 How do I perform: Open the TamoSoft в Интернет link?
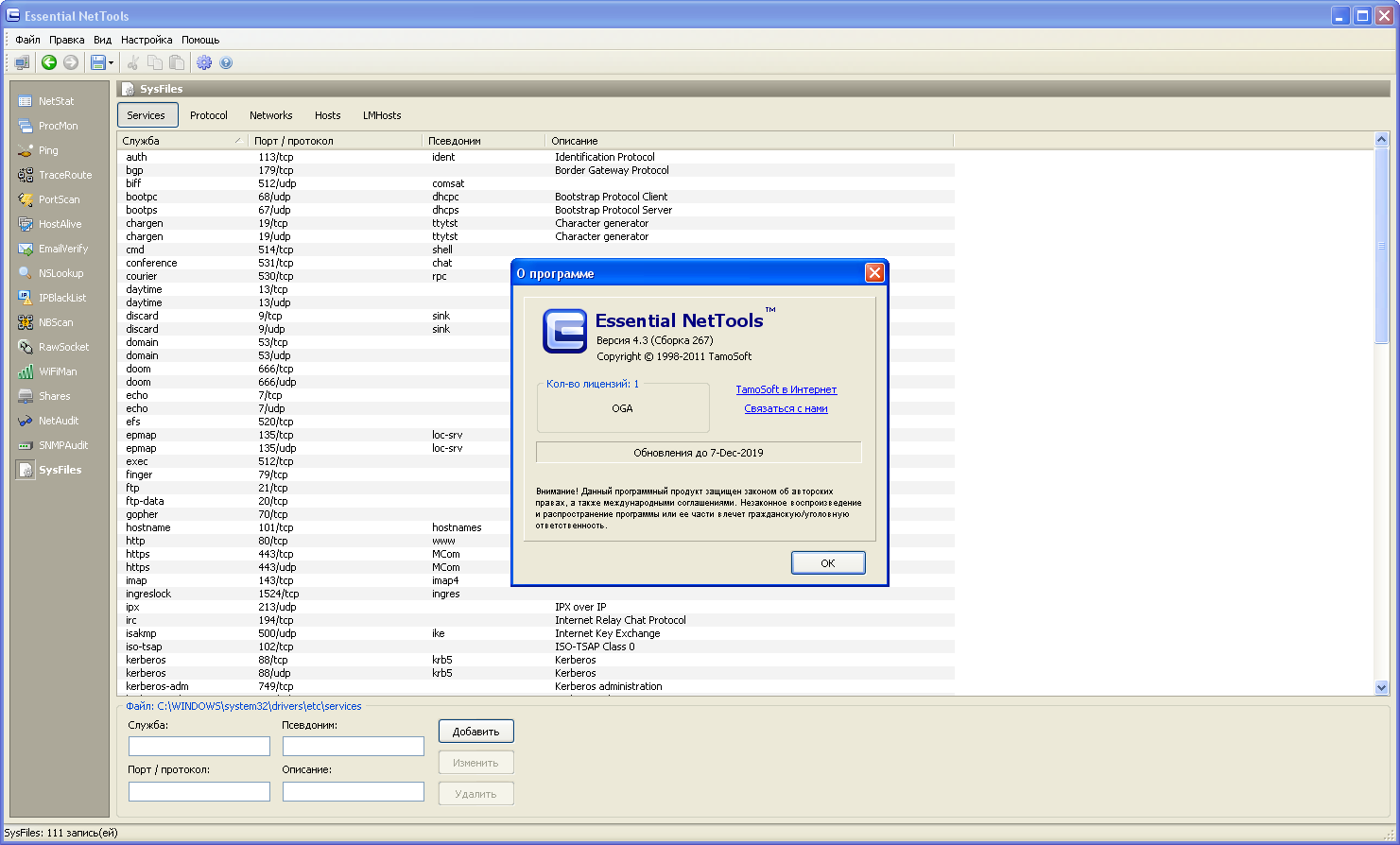coord(786,389)
